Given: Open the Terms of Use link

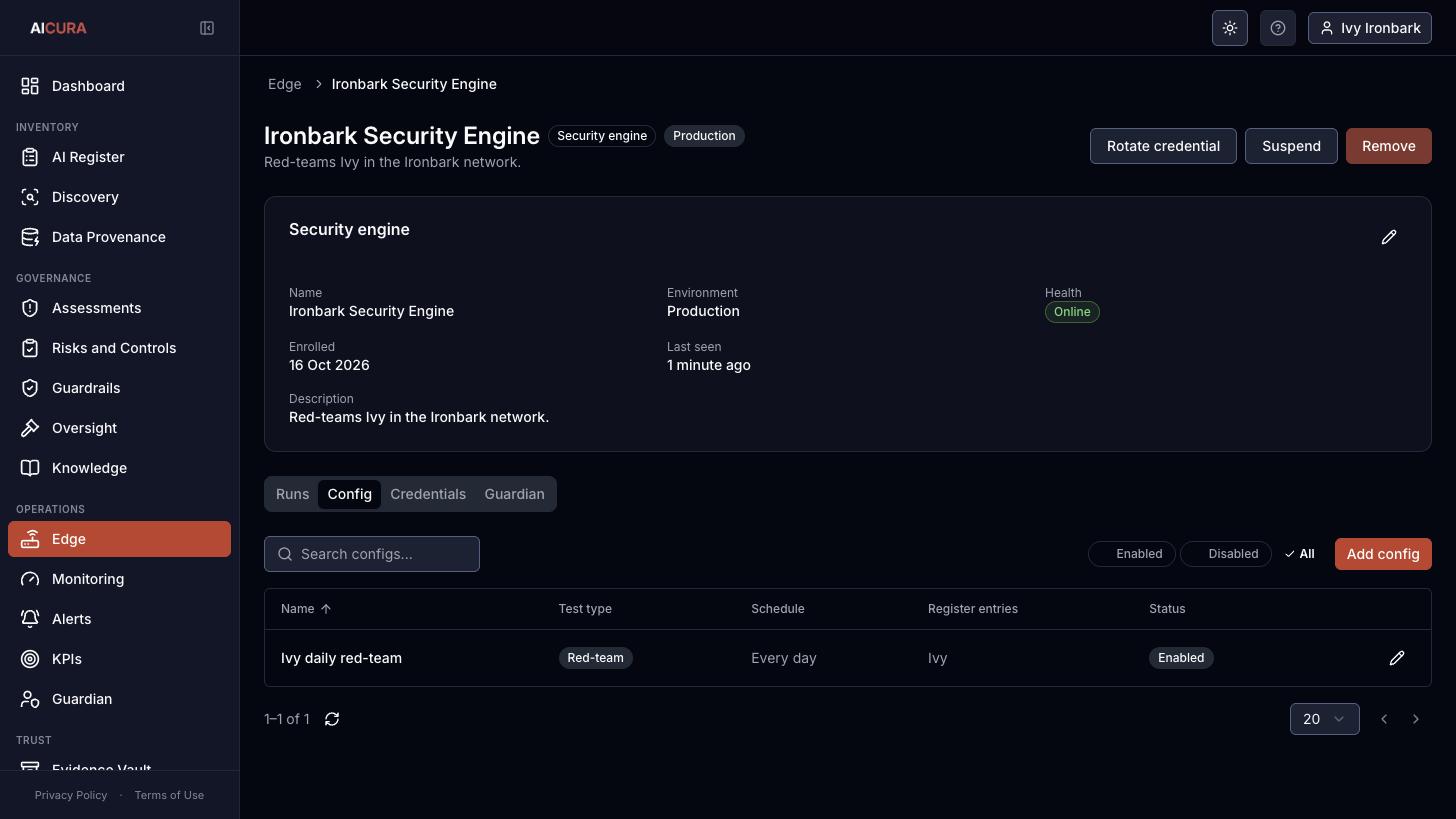Looking at the screenshot, I should [x=169, y=795].
